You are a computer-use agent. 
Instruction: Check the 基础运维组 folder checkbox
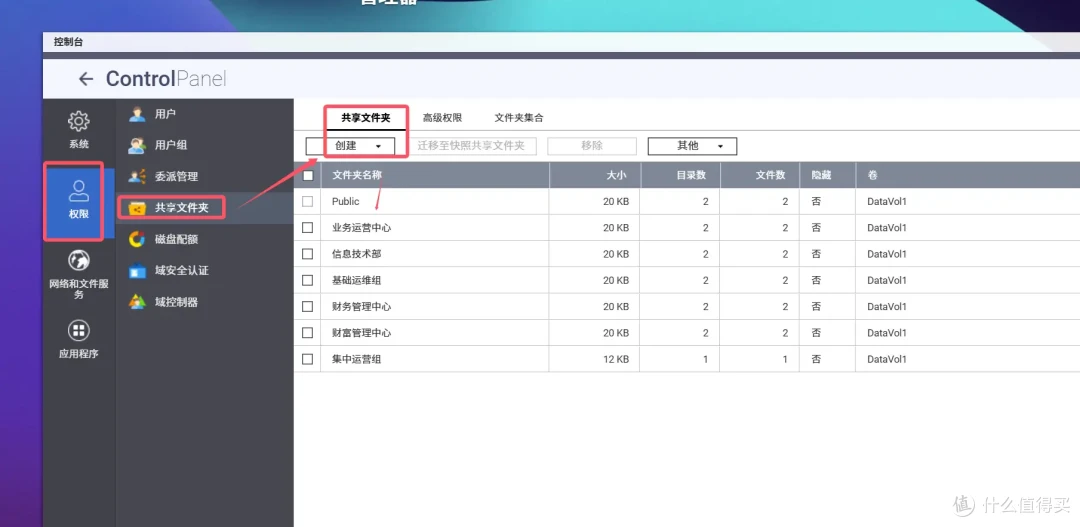pos(308,280)
